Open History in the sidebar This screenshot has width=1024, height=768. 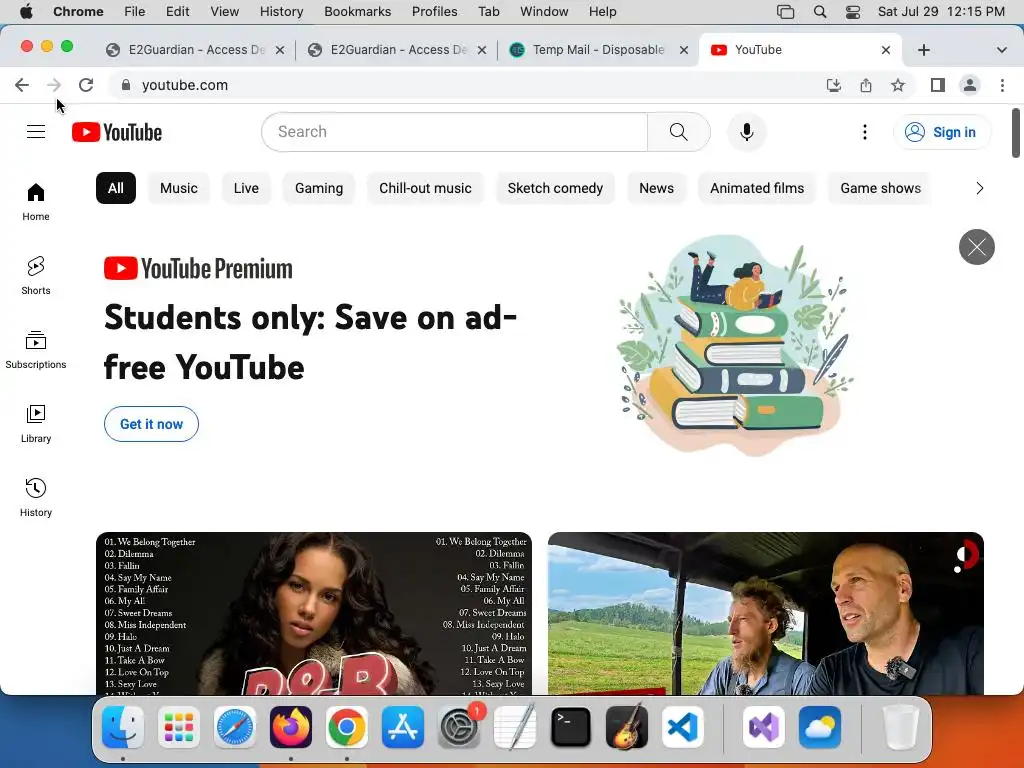pos(36,498)
